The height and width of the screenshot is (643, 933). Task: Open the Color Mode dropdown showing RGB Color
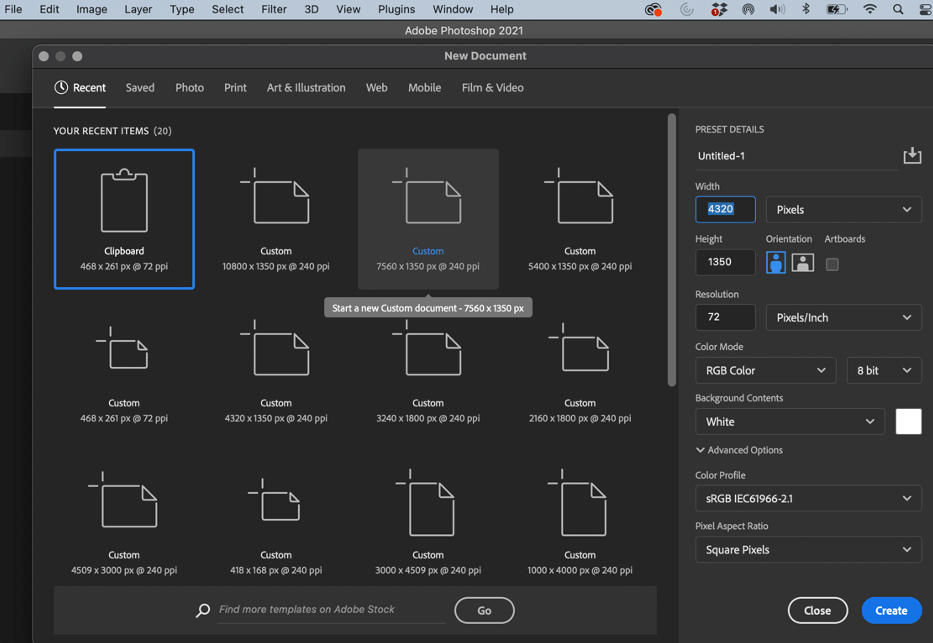tap(765, 370)
